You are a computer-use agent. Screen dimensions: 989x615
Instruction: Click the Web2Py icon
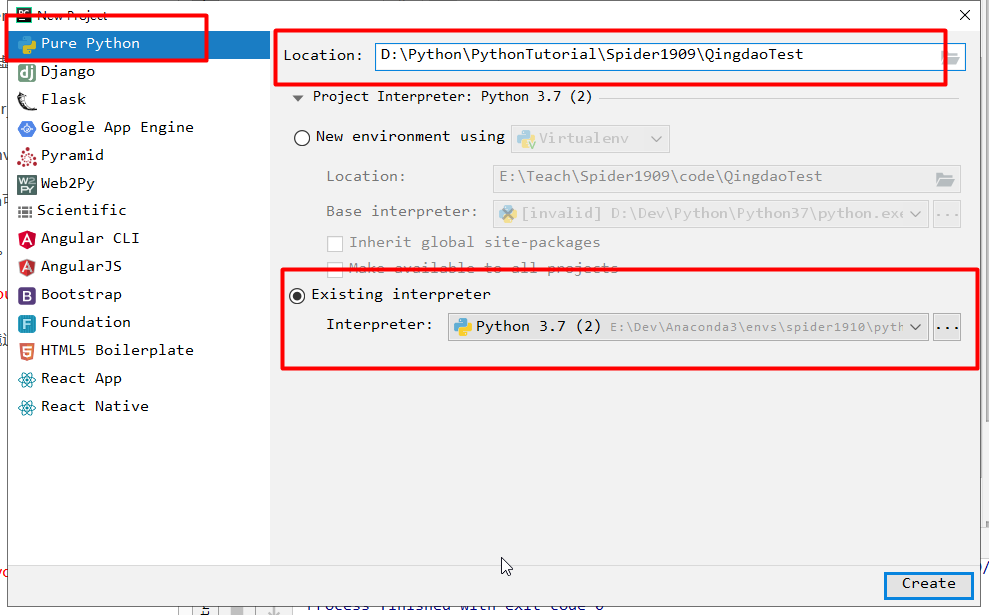[26, 184]
